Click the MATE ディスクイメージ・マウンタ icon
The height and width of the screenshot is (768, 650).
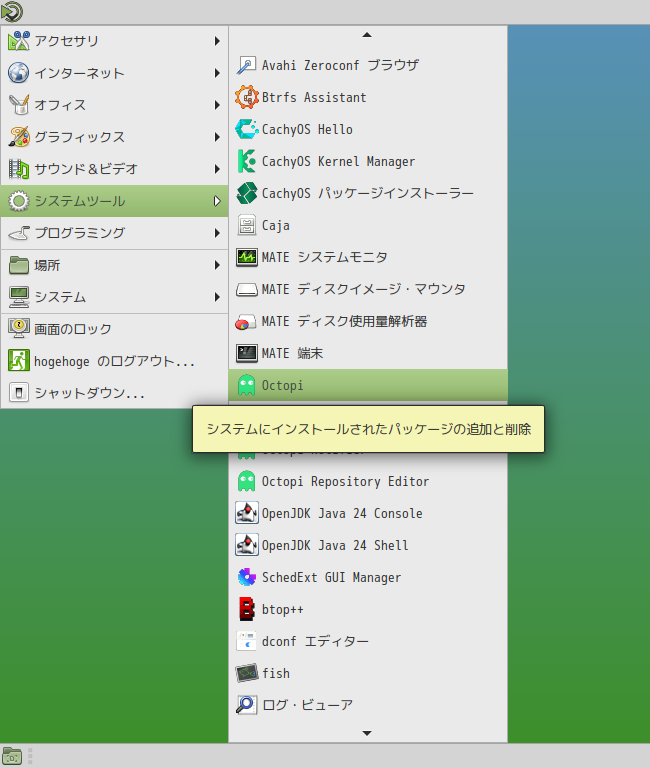[x=246, y=289]
